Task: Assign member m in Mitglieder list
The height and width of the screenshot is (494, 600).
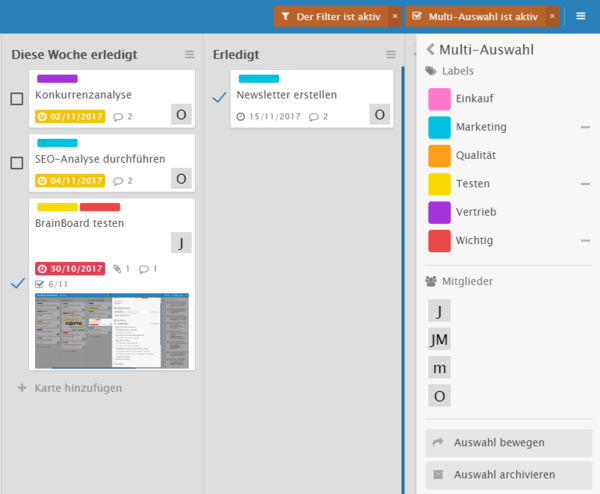Action: (x=439, y=367)
